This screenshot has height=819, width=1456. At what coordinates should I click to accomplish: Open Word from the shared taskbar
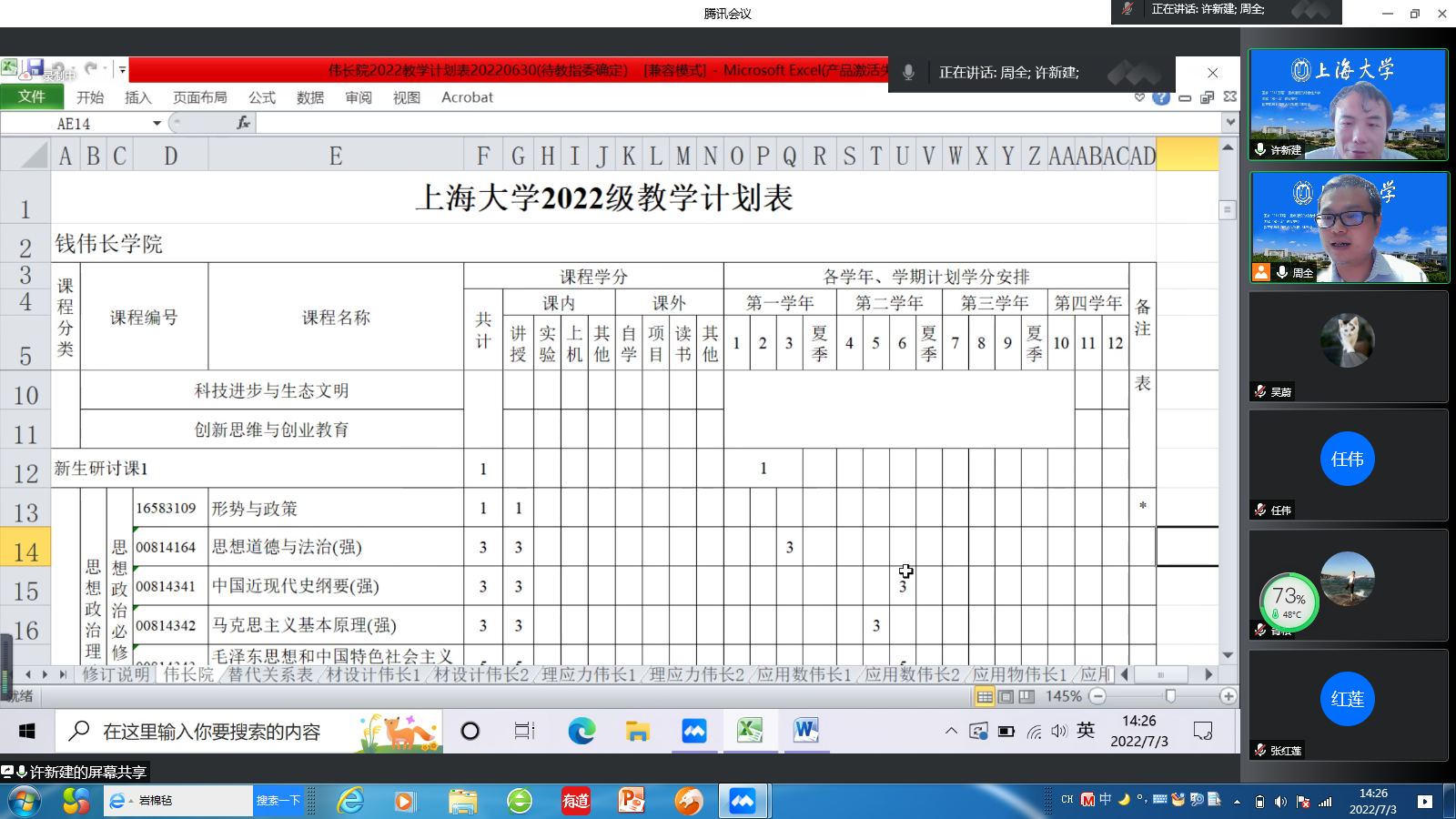point(805,731)
